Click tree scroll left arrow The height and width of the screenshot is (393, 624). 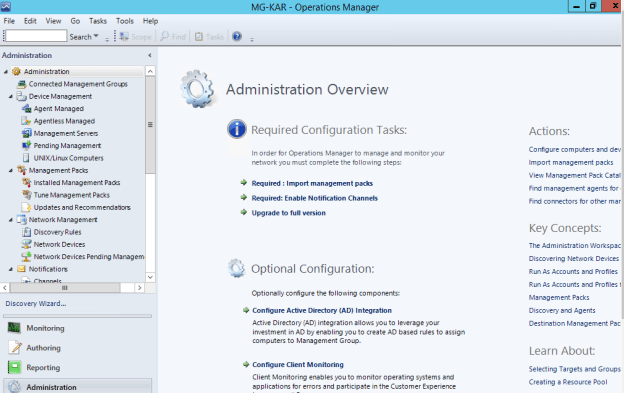click(5, 288)
